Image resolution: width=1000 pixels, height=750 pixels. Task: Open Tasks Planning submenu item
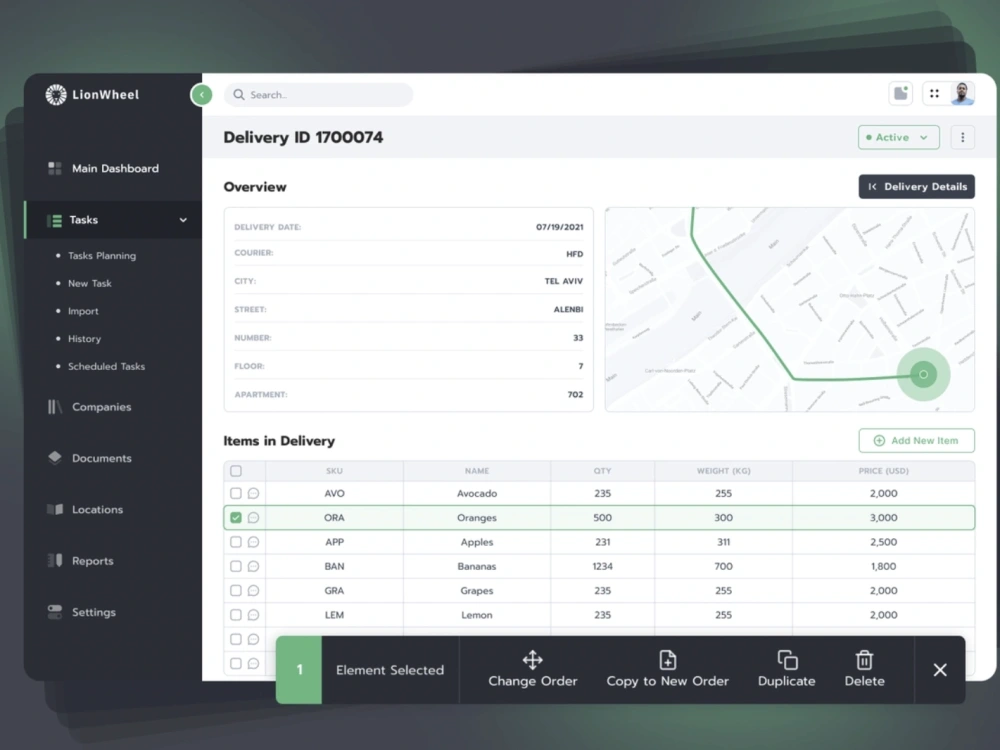(x=102, y=256)
